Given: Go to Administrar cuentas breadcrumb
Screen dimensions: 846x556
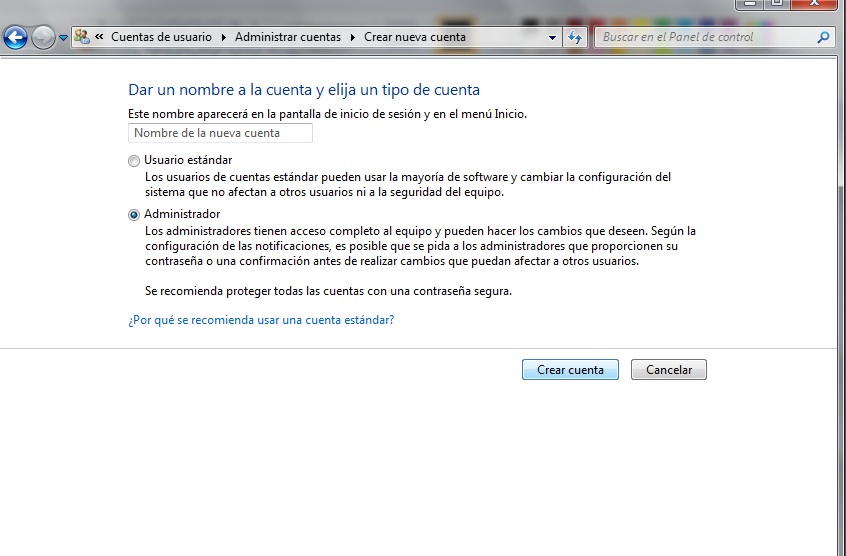Looking at the screenshot, I should (x=288, y=37).
